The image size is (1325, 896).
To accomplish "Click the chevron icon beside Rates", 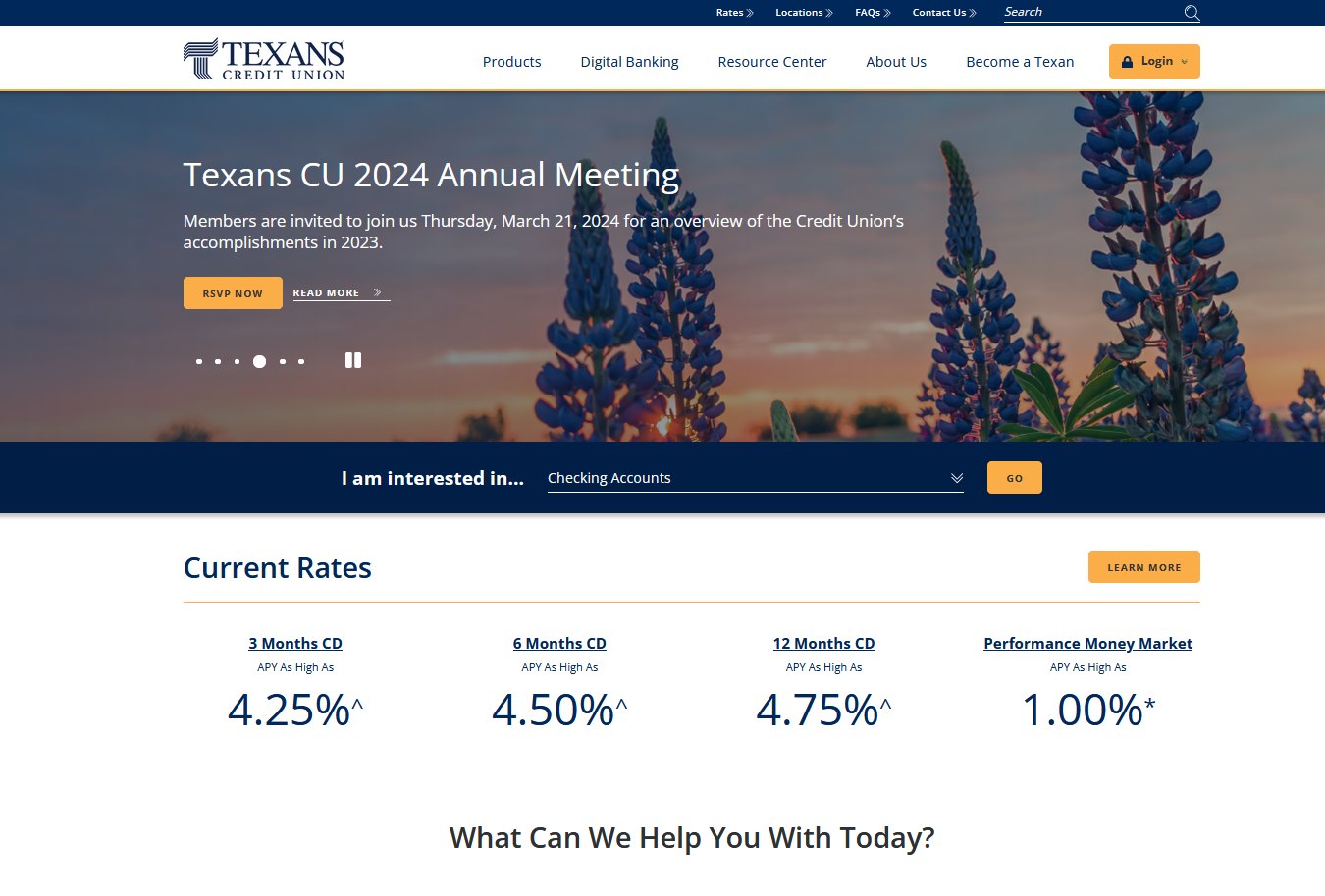I will pos(750,13).
